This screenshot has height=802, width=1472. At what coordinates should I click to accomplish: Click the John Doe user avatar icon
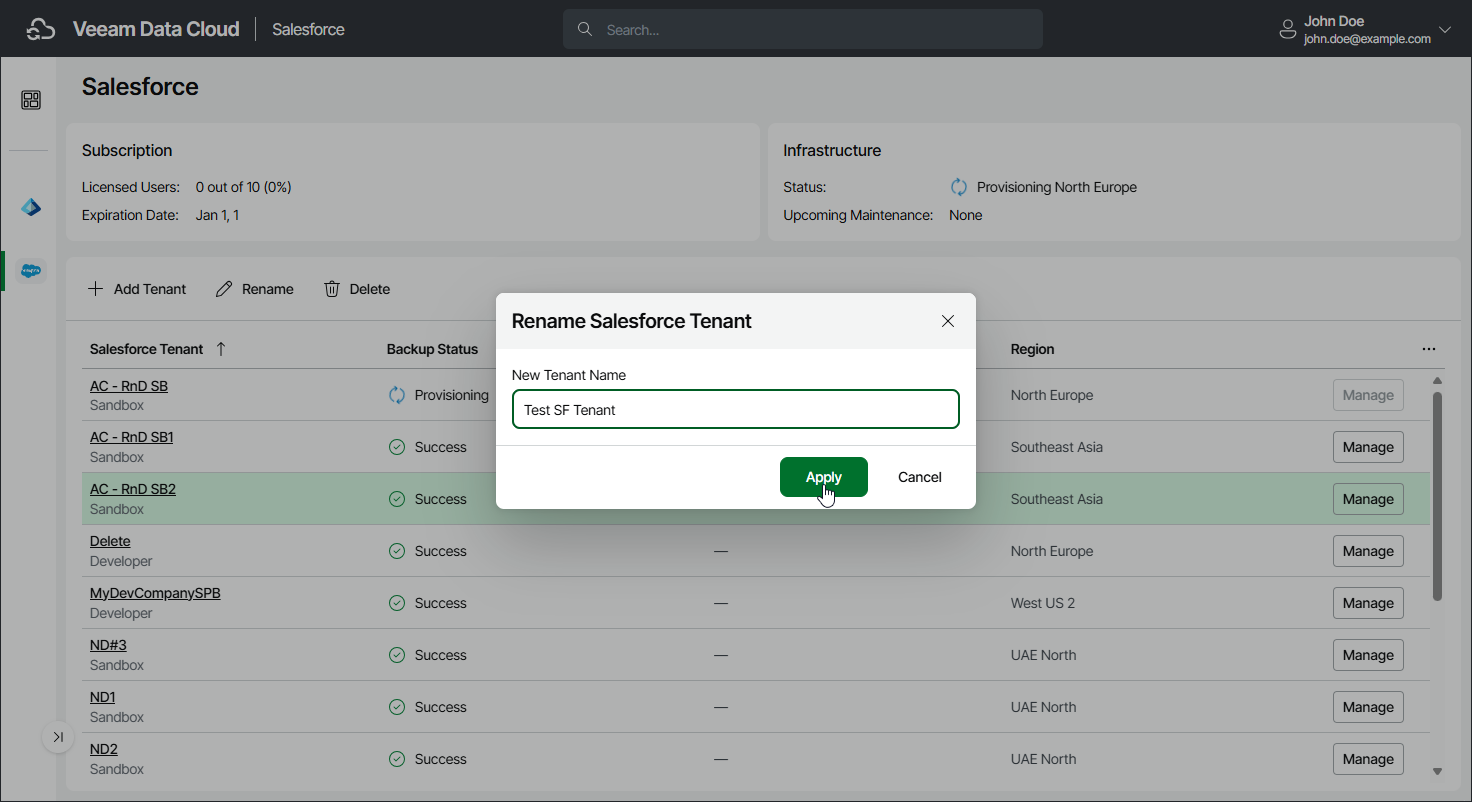(x=1288, y=30)
